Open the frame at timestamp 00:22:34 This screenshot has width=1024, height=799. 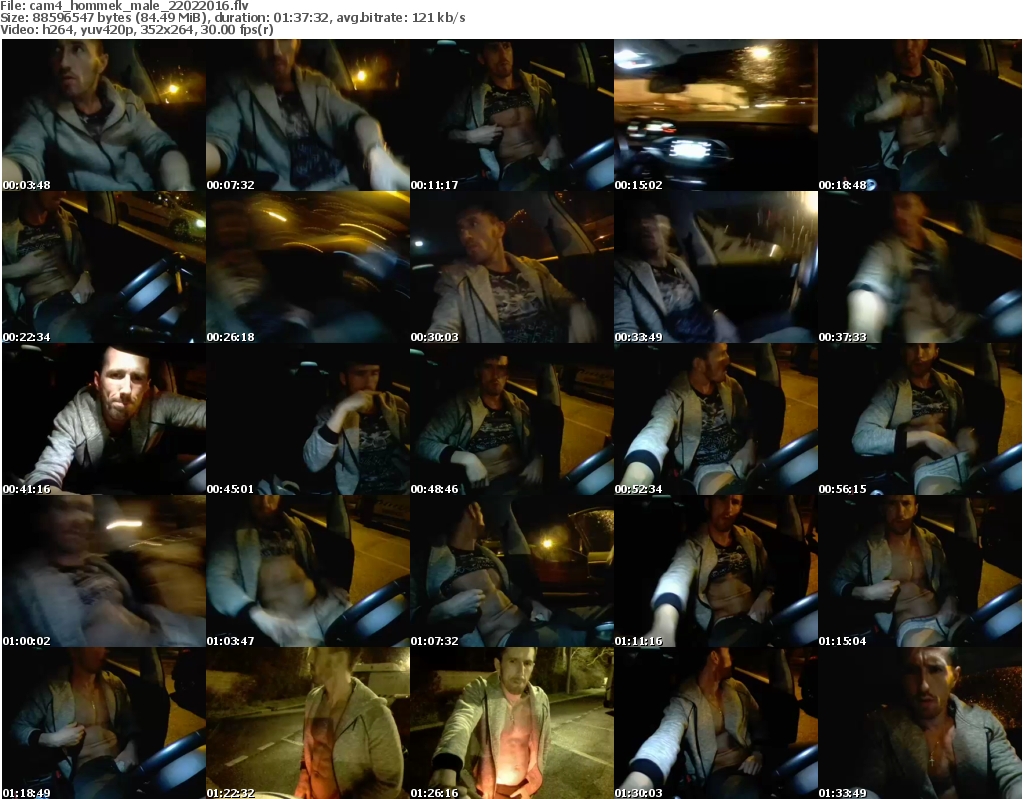coord(104,267)
